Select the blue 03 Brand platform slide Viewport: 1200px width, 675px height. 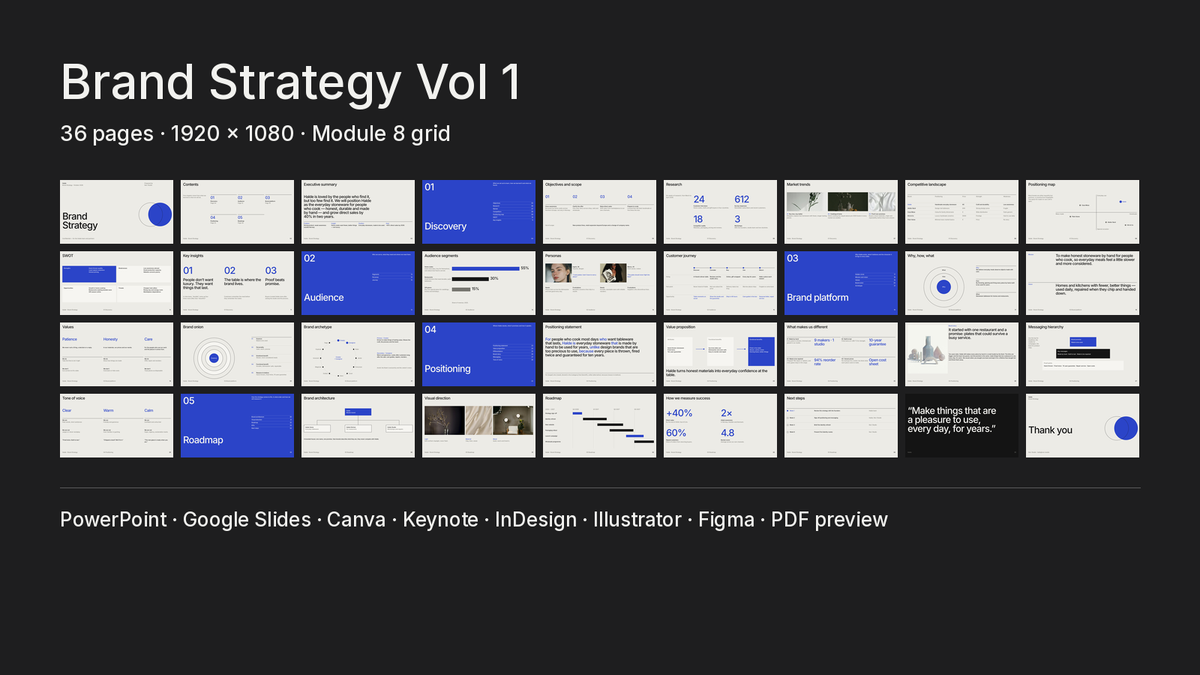pos(841,283)
